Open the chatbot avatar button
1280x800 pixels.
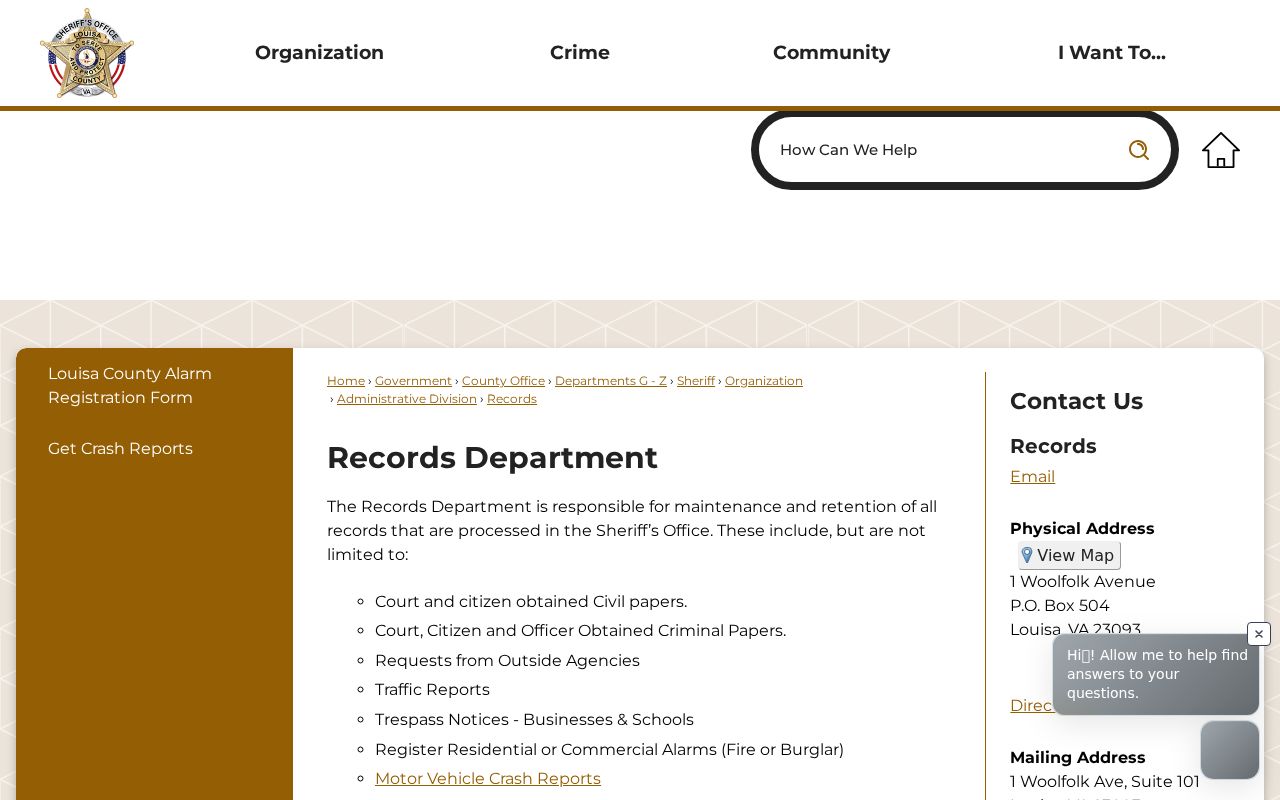coord(1230,750)
